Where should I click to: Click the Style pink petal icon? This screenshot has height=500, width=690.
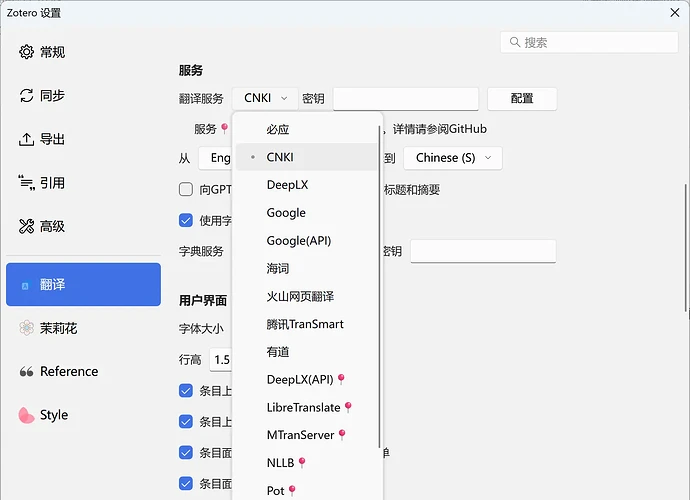[26, 415]
